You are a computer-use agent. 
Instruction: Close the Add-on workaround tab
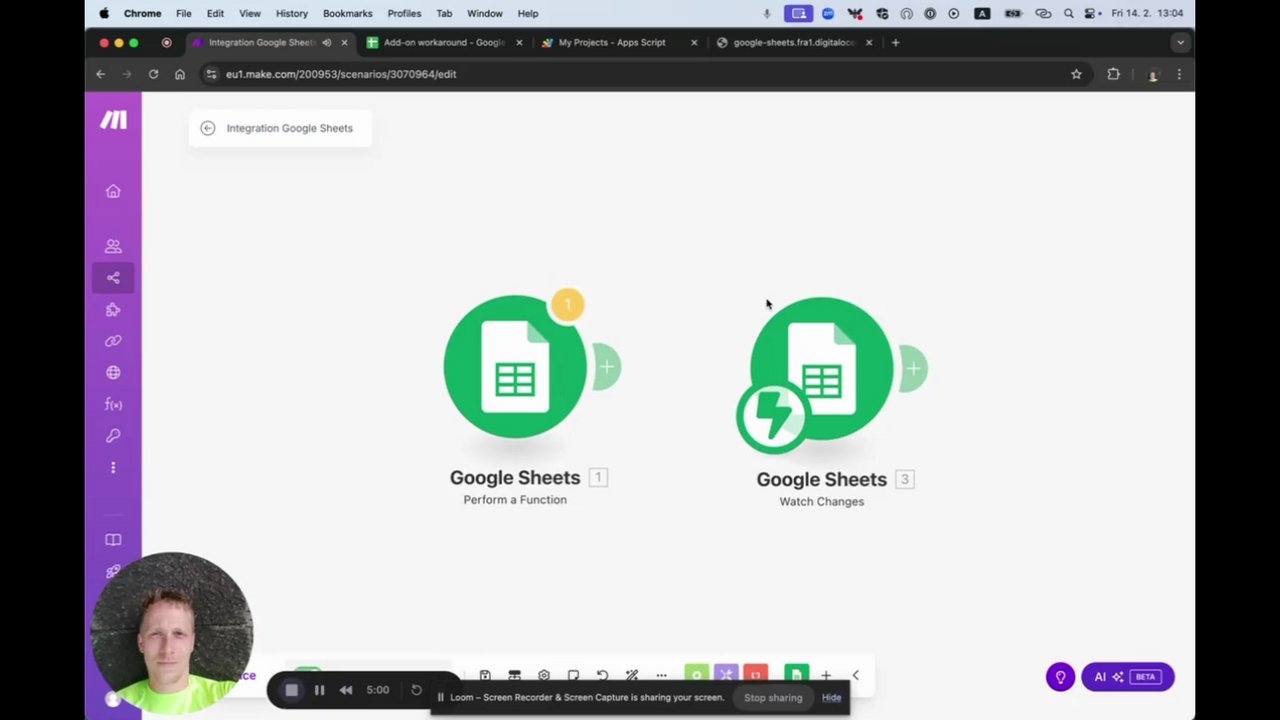(x=519, y=43)
